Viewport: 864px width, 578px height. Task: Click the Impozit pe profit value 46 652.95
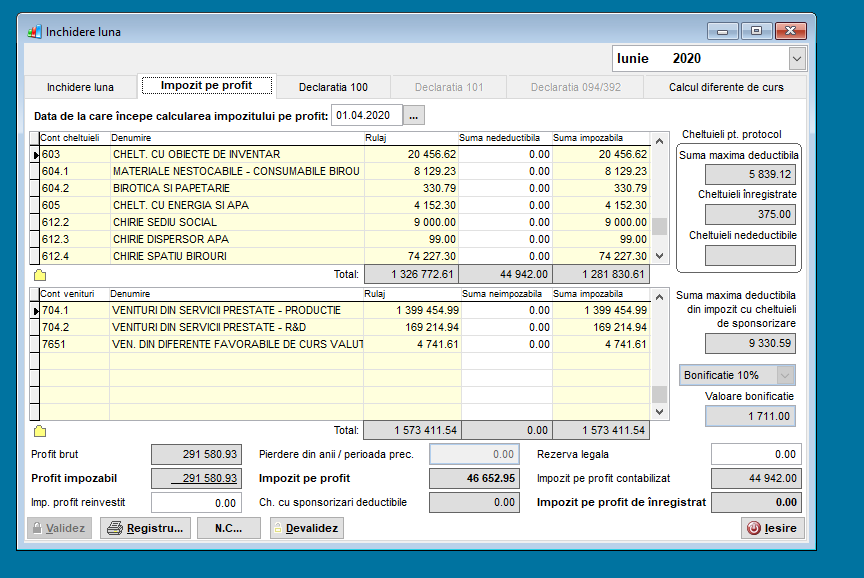coord(474,478)
